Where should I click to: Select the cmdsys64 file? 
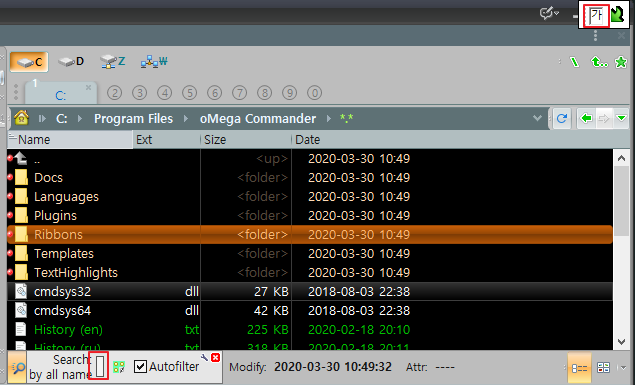pos(62,311)
